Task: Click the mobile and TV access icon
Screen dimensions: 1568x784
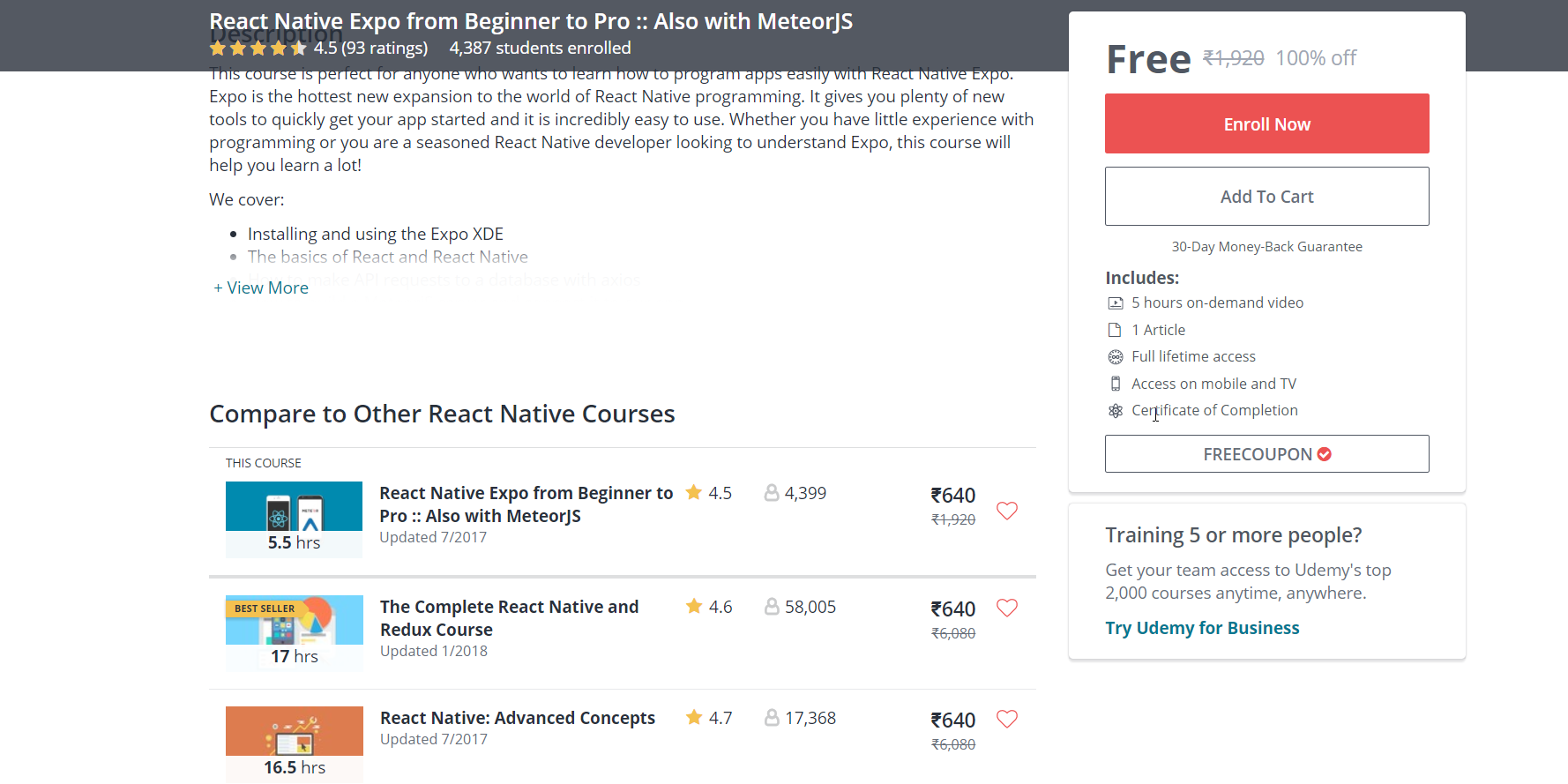Action: pos(1116,384)
